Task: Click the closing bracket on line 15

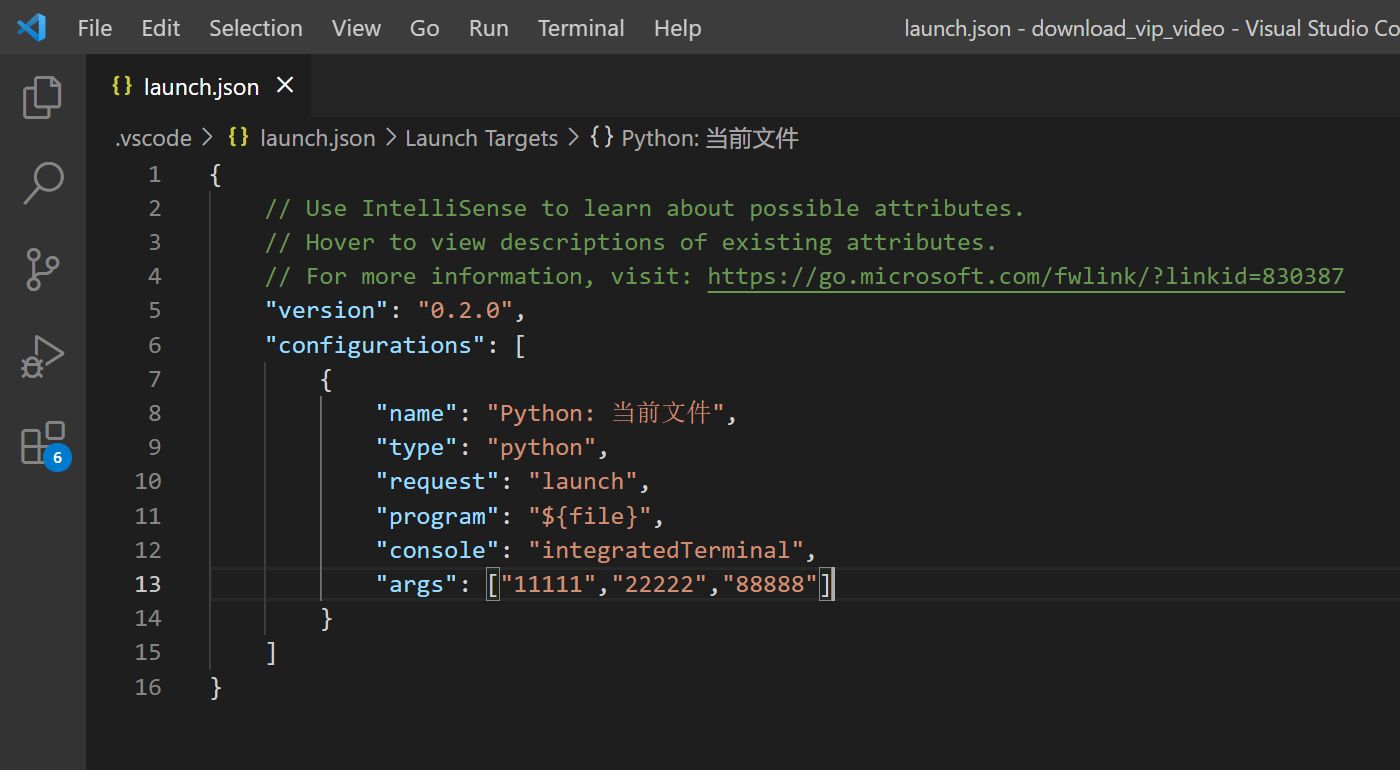Action: [271, 653]
